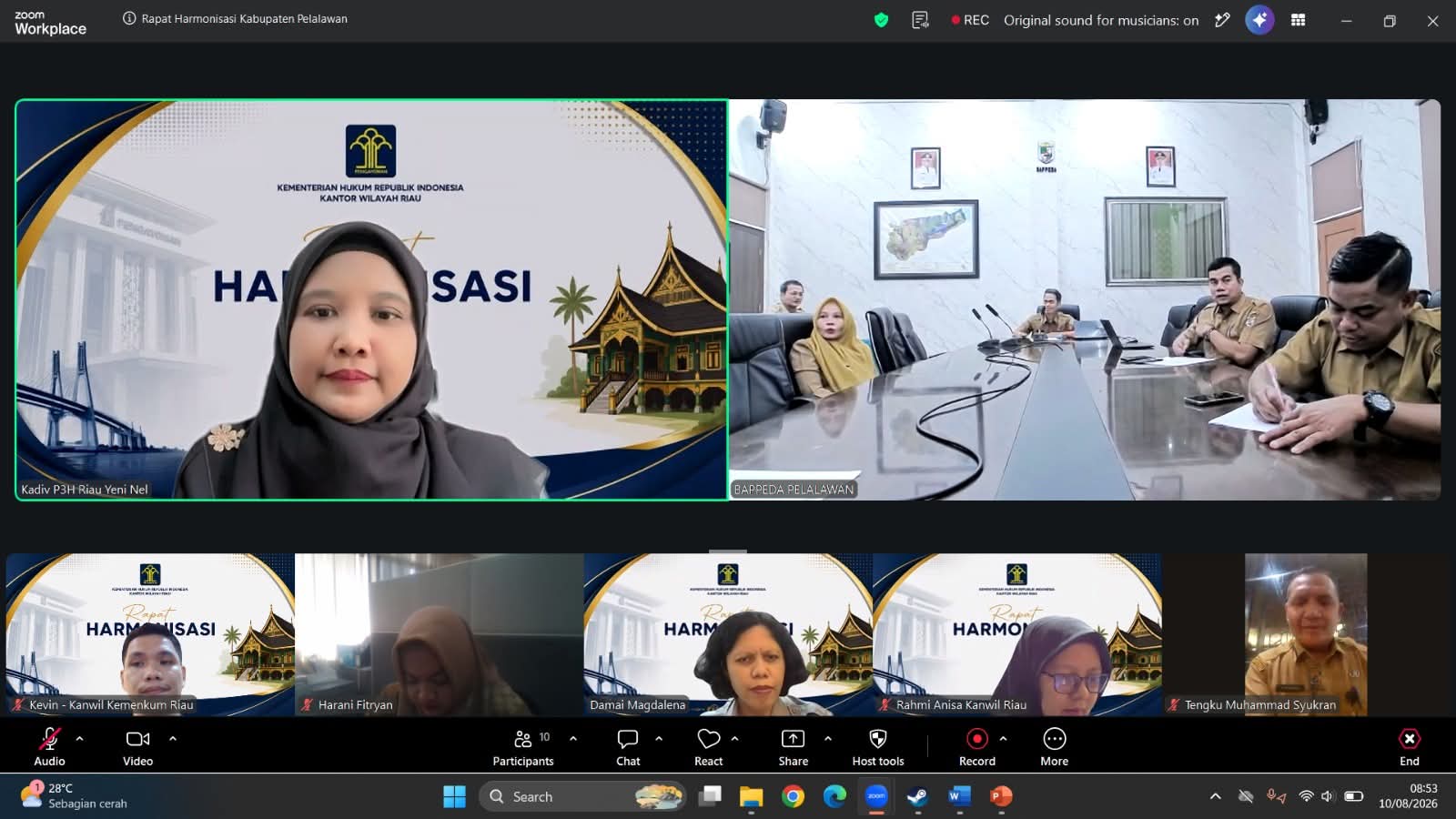The height and width of the screenshot is (819, 1456).
Task: End the meeting
Action: 1409,747
